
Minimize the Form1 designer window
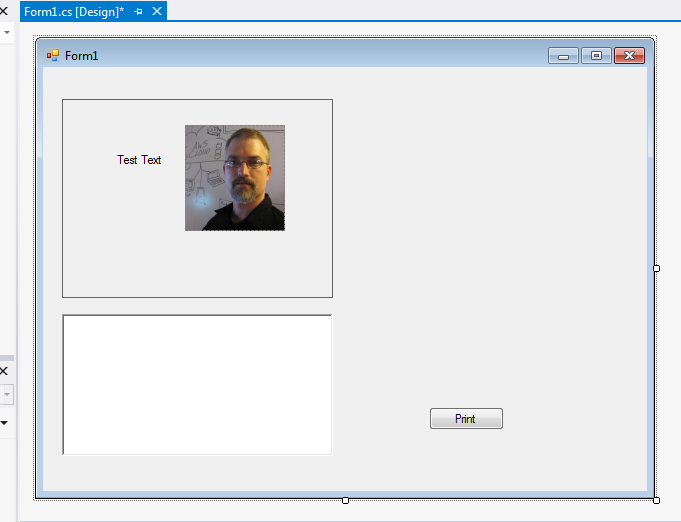pos(563,56)
